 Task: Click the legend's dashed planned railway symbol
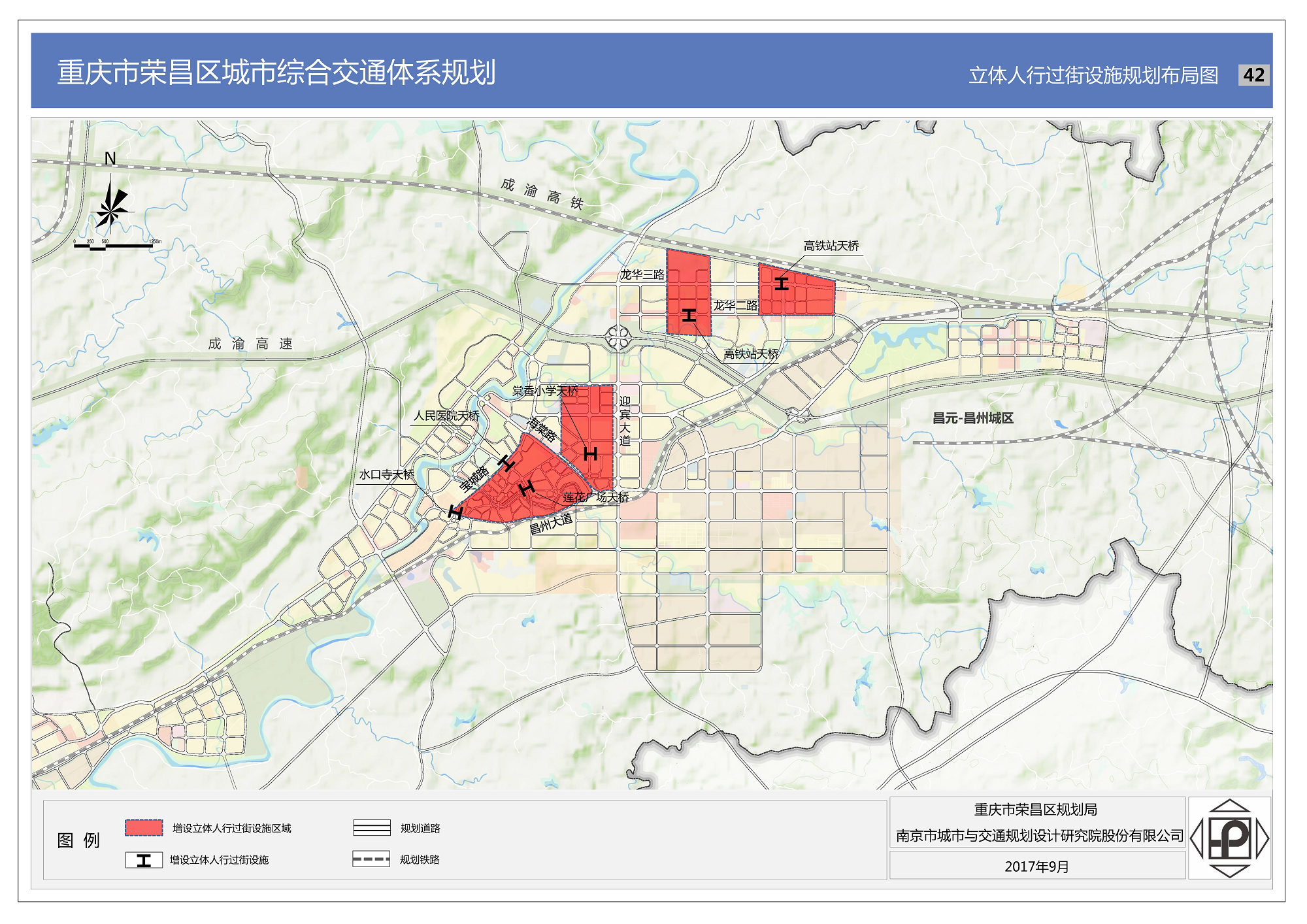[x=371, y=859]
